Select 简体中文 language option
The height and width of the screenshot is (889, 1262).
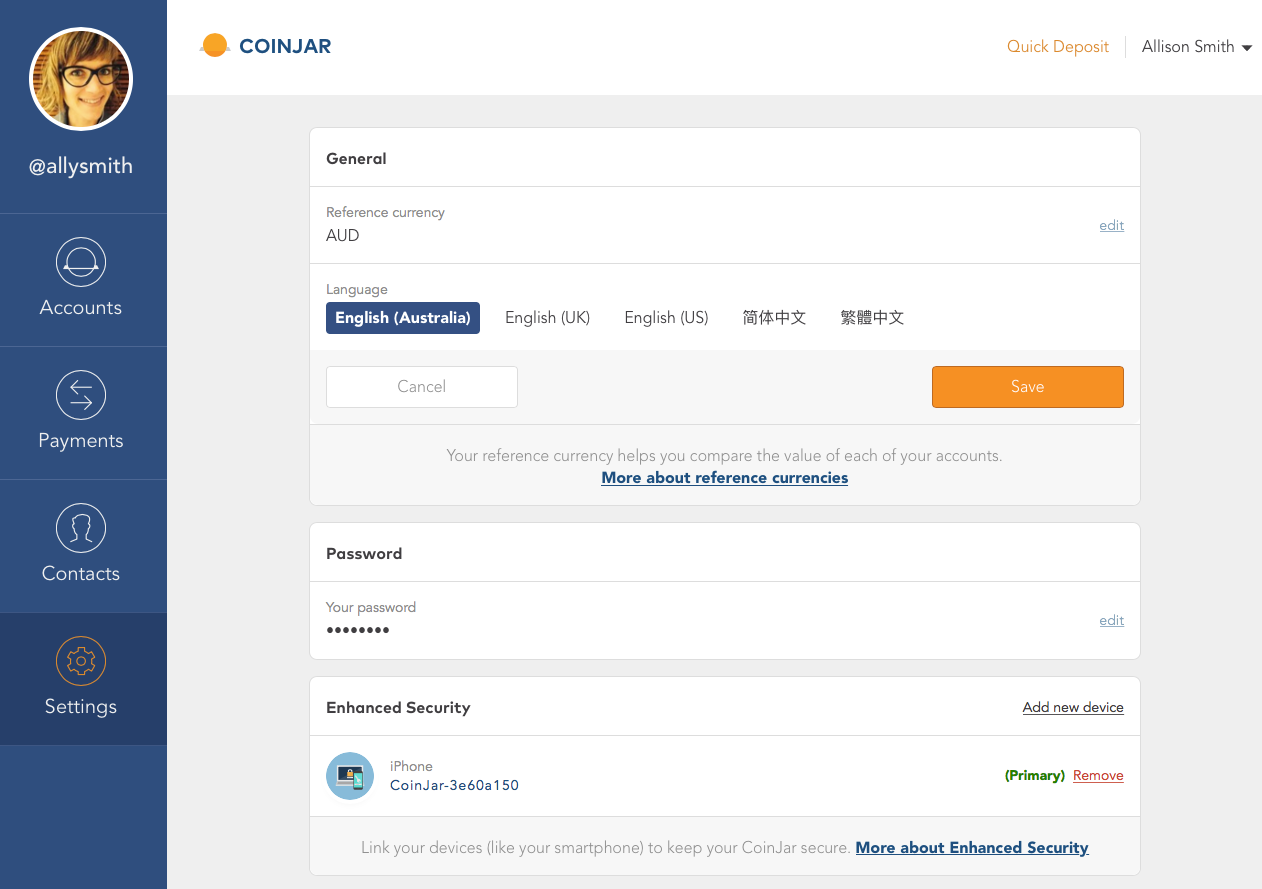pos(774,318)
